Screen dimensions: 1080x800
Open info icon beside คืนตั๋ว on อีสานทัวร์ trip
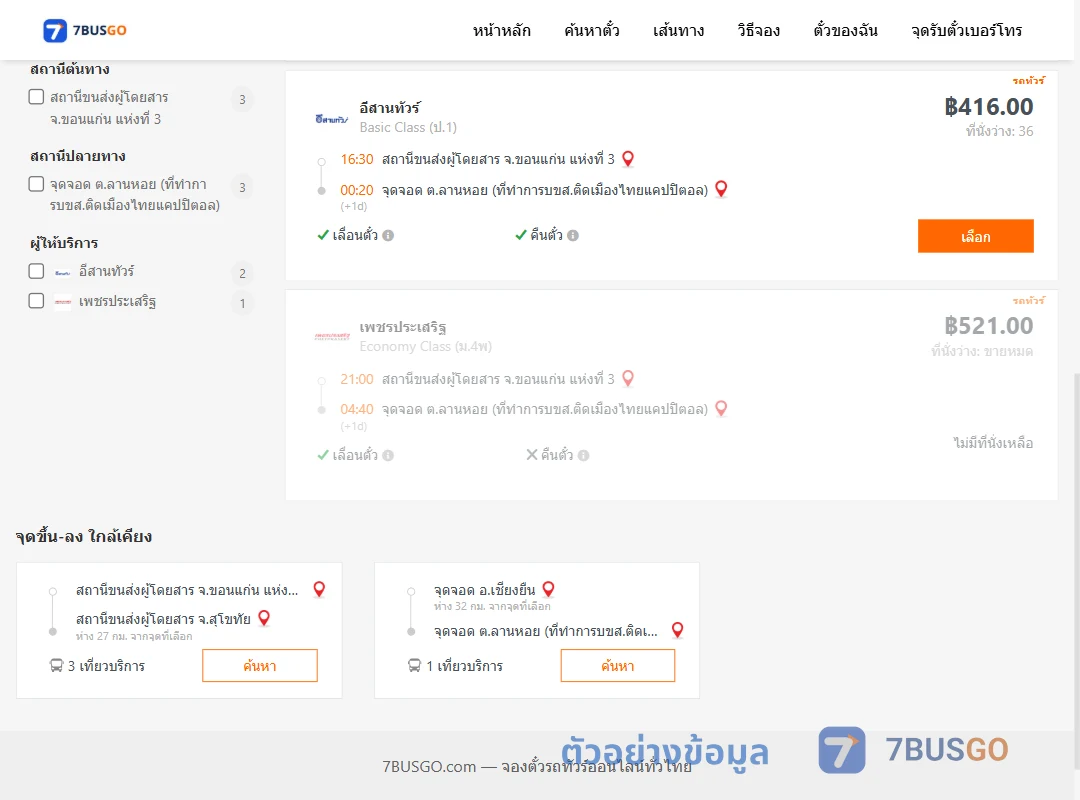coord(573,236)
